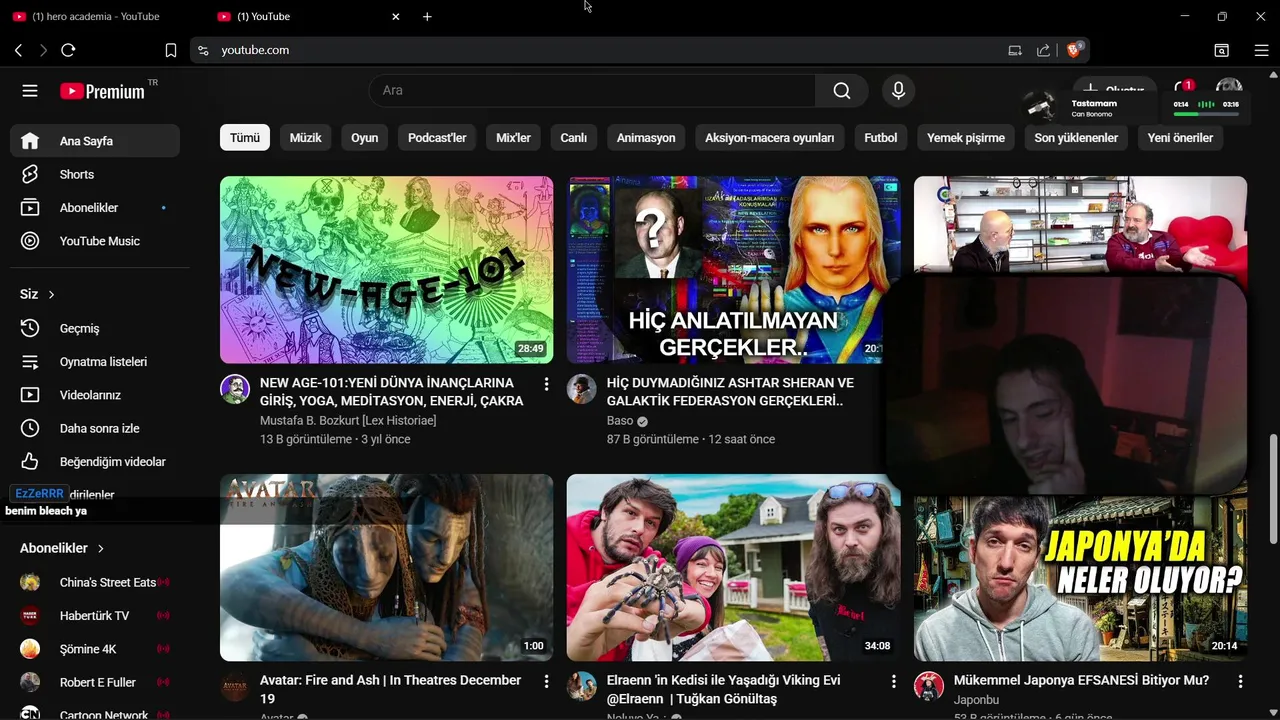This screenshot has height=720, width=1280.
Task: Select the Tümü filter chip
Action: pyautogui.click(x=245, y=138)
